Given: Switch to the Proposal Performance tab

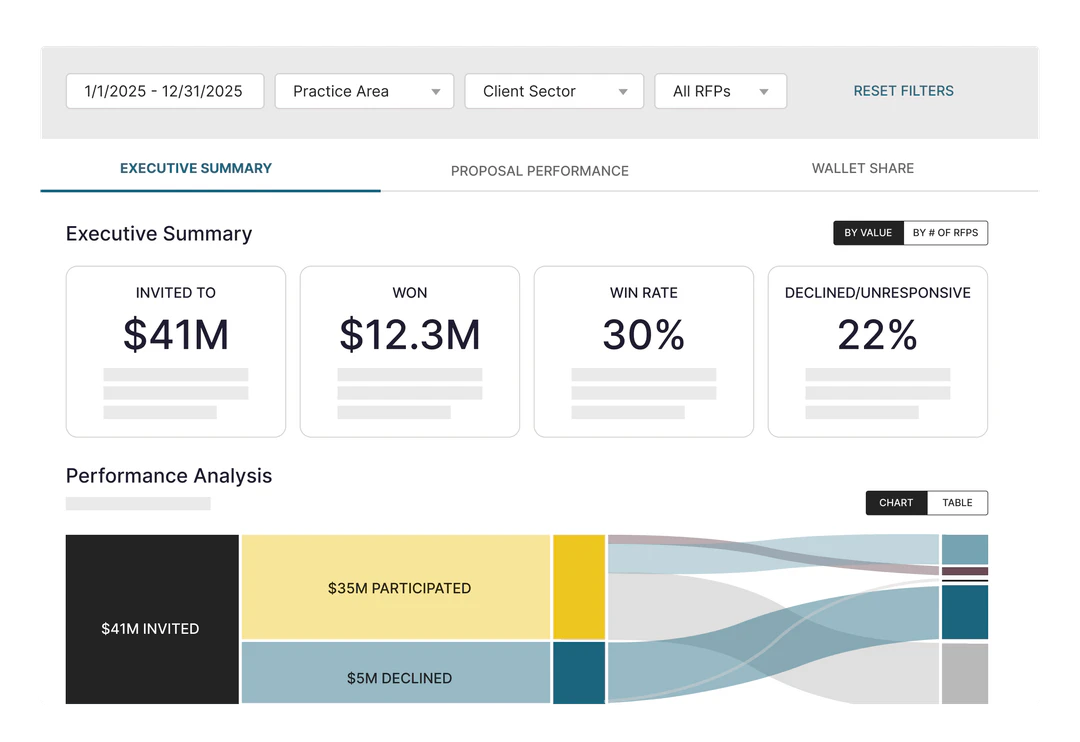Looking at the screenshot, I should pos(539,171).
